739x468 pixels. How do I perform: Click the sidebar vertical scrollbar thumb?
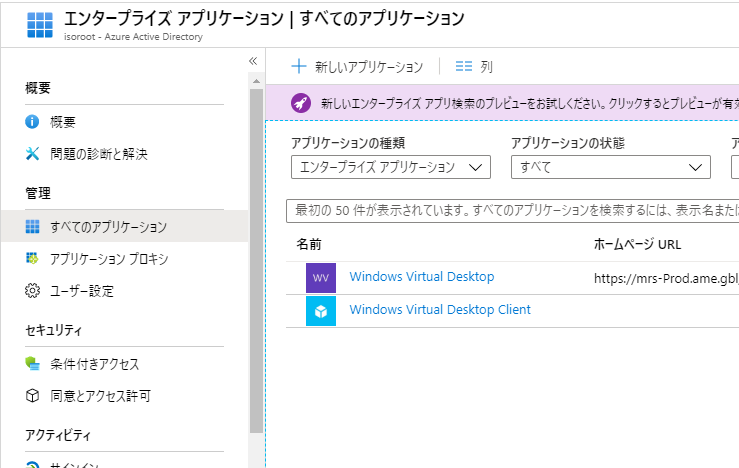256,261
